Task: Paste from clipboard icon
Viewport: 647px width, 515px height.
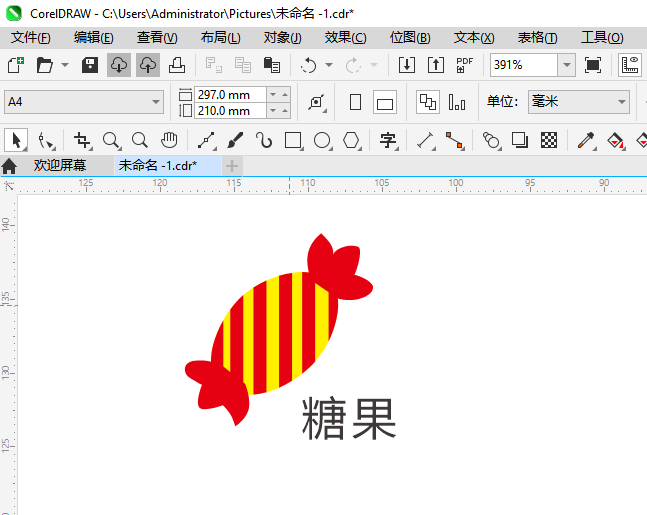Action: pos(272,65)
